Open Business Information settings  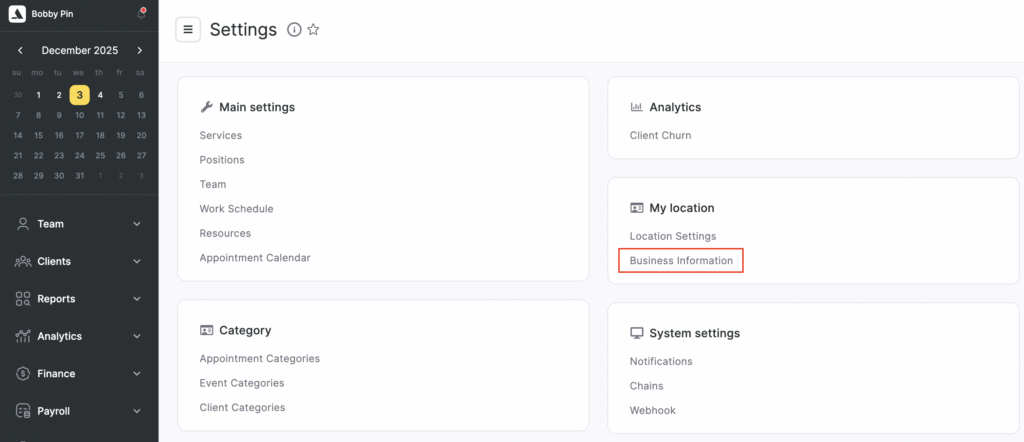point(681,261)
